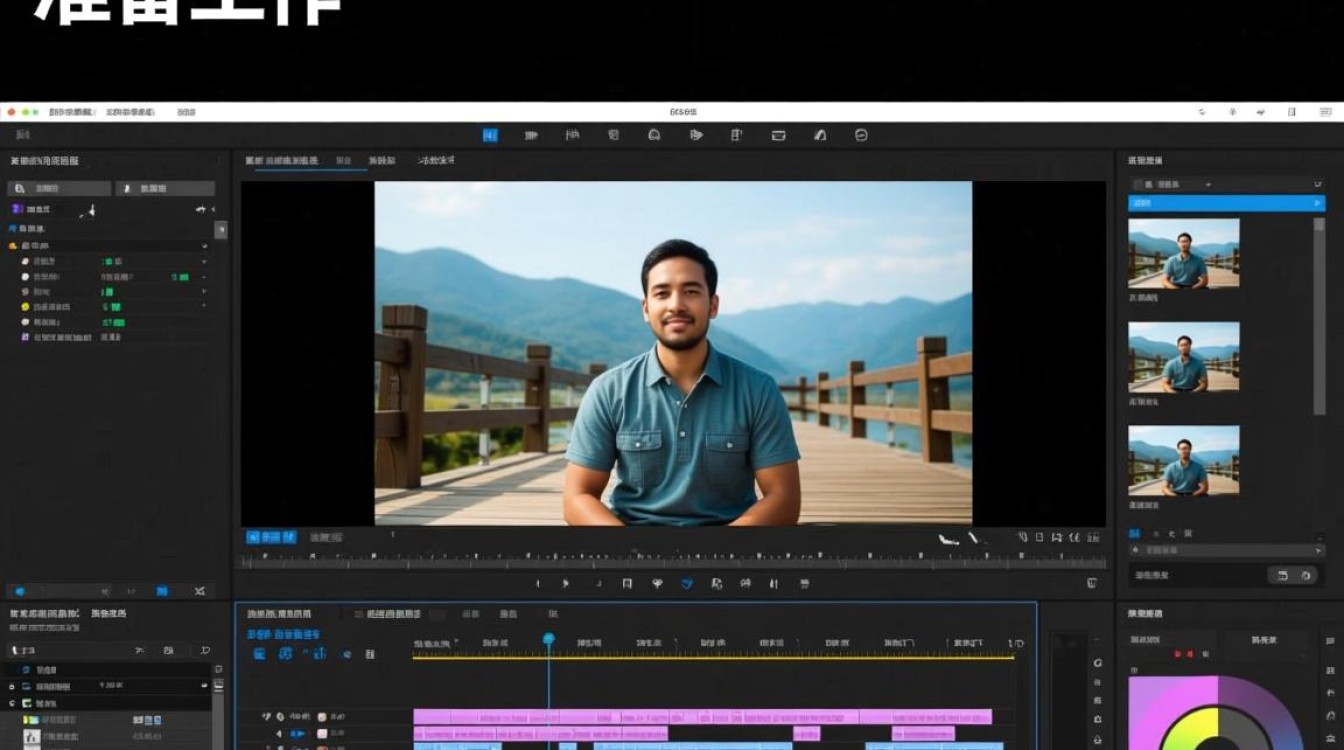The image size is (1344, 750).
Task: Click the blue playhead marker on the timeline ruler
Action: [548, 639]
